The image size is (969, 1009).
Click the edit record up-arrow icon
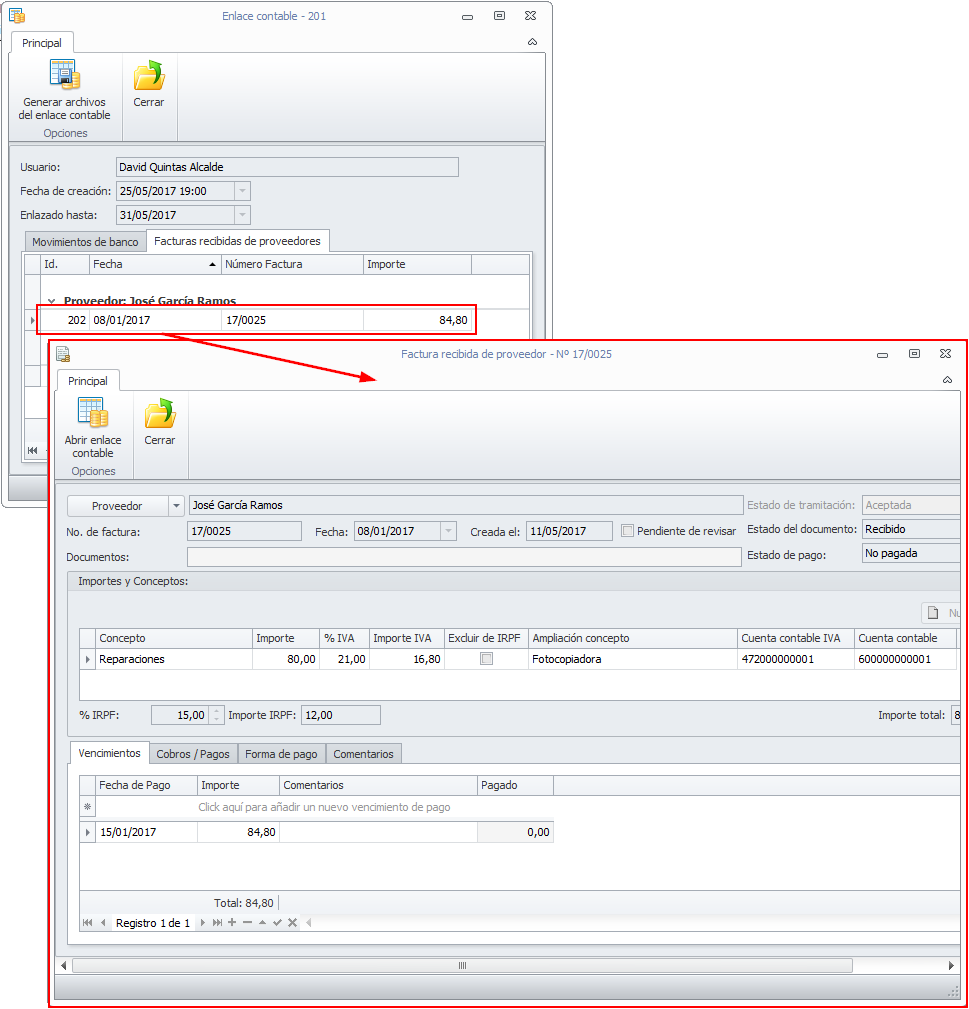tap(263, 923)
